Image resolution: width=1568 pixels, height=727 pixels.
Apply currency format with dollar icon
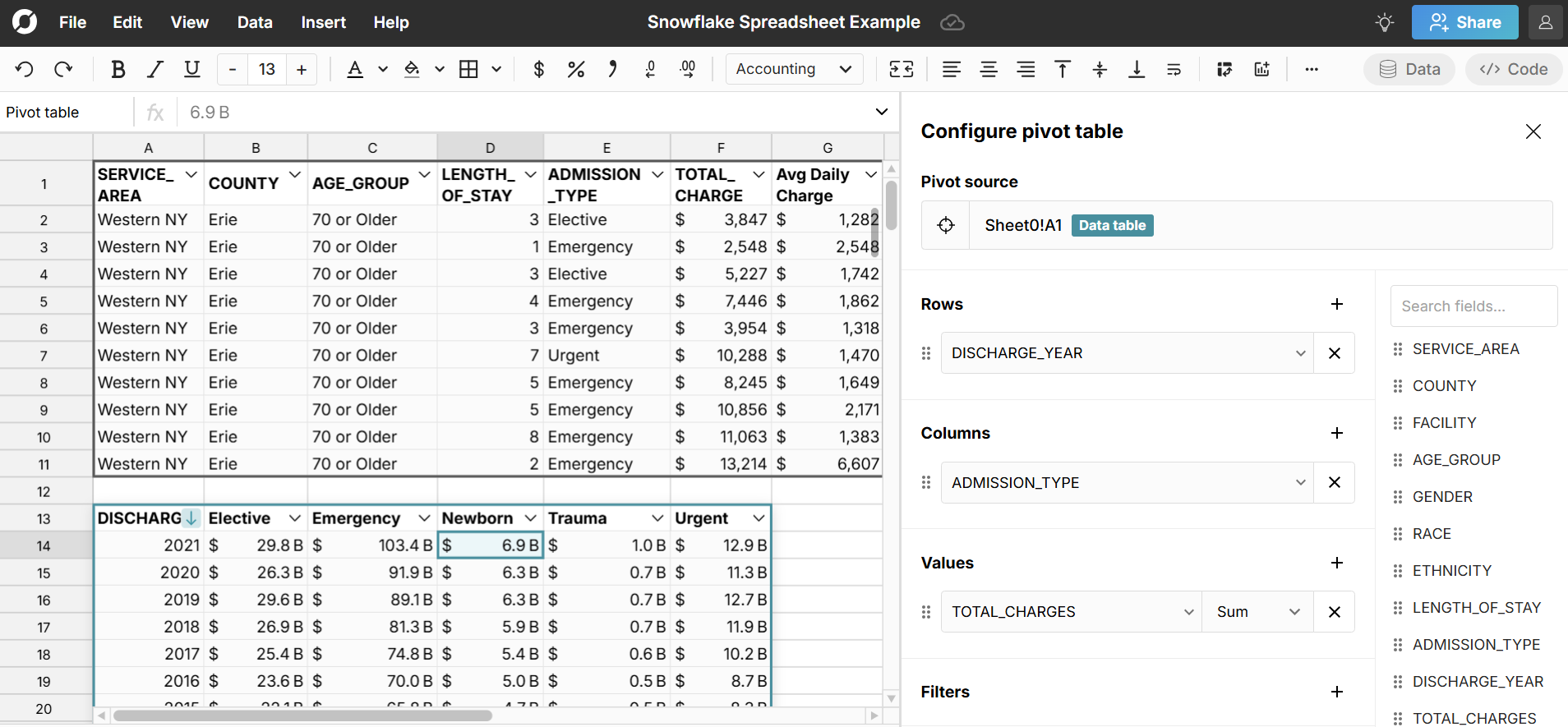(538, 70)
